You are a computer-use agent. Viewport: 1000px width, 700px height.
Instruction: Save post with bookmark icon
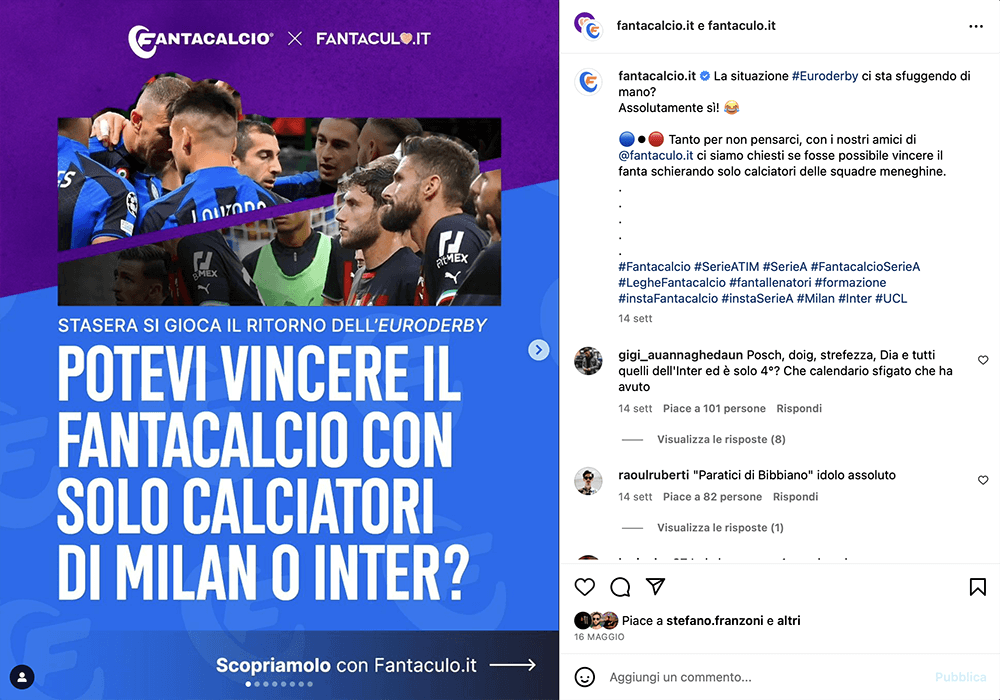[977, 587]
